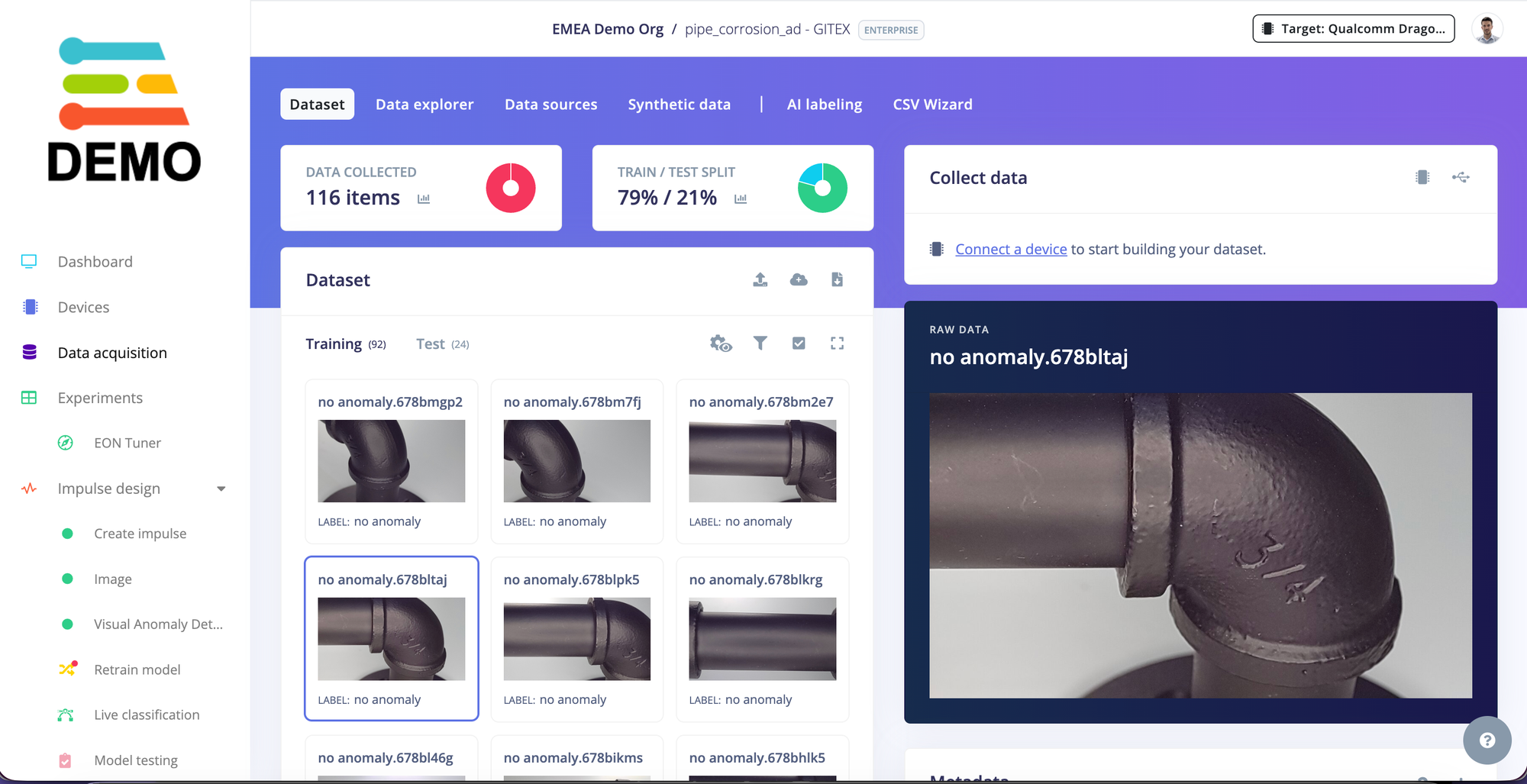Follow the Connect a device link

[1011, 249]
